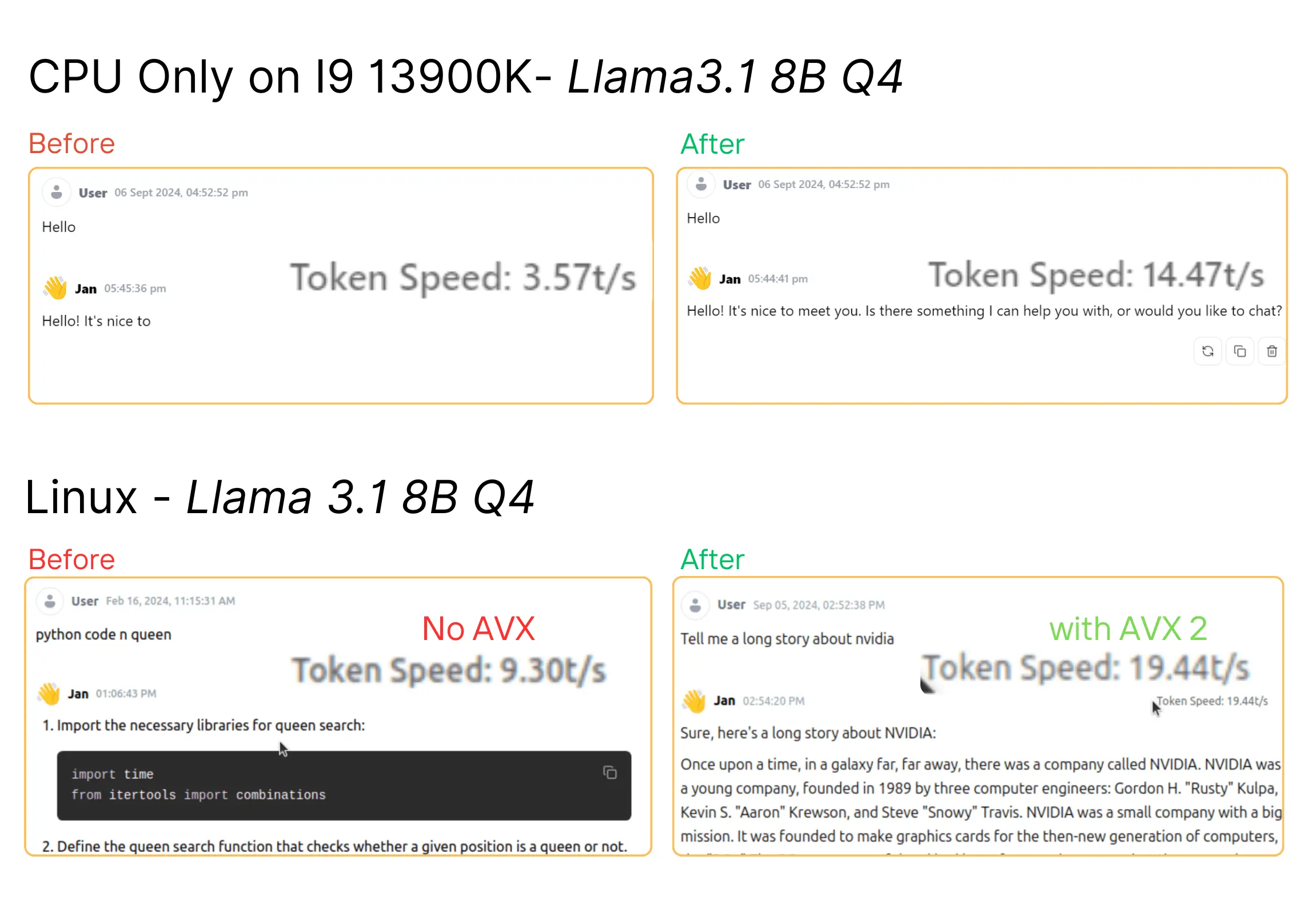Click the 05:44:41 pm timestamp next to Jan

coord(777,279)
